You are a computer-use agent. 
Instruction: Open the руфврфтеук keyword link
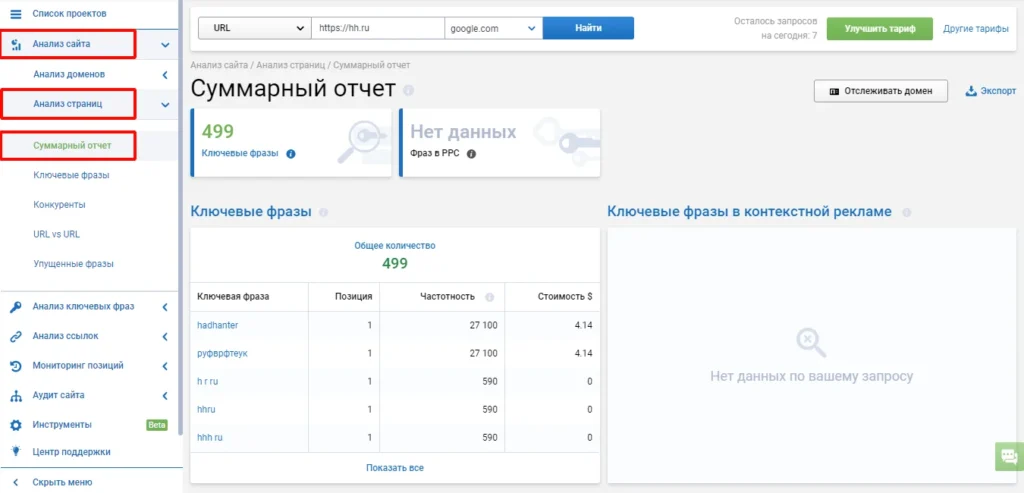tap(223, 353)
